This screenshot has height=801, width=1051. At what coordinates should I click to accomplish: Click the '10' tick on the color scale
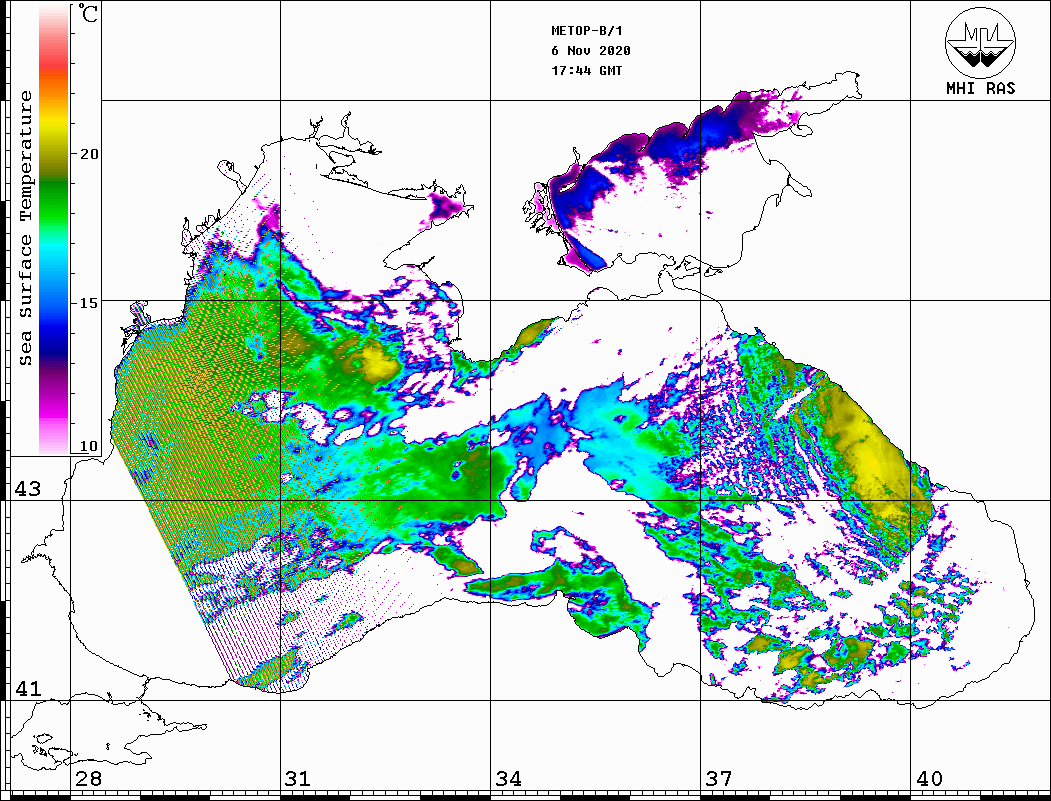[88, 446]
